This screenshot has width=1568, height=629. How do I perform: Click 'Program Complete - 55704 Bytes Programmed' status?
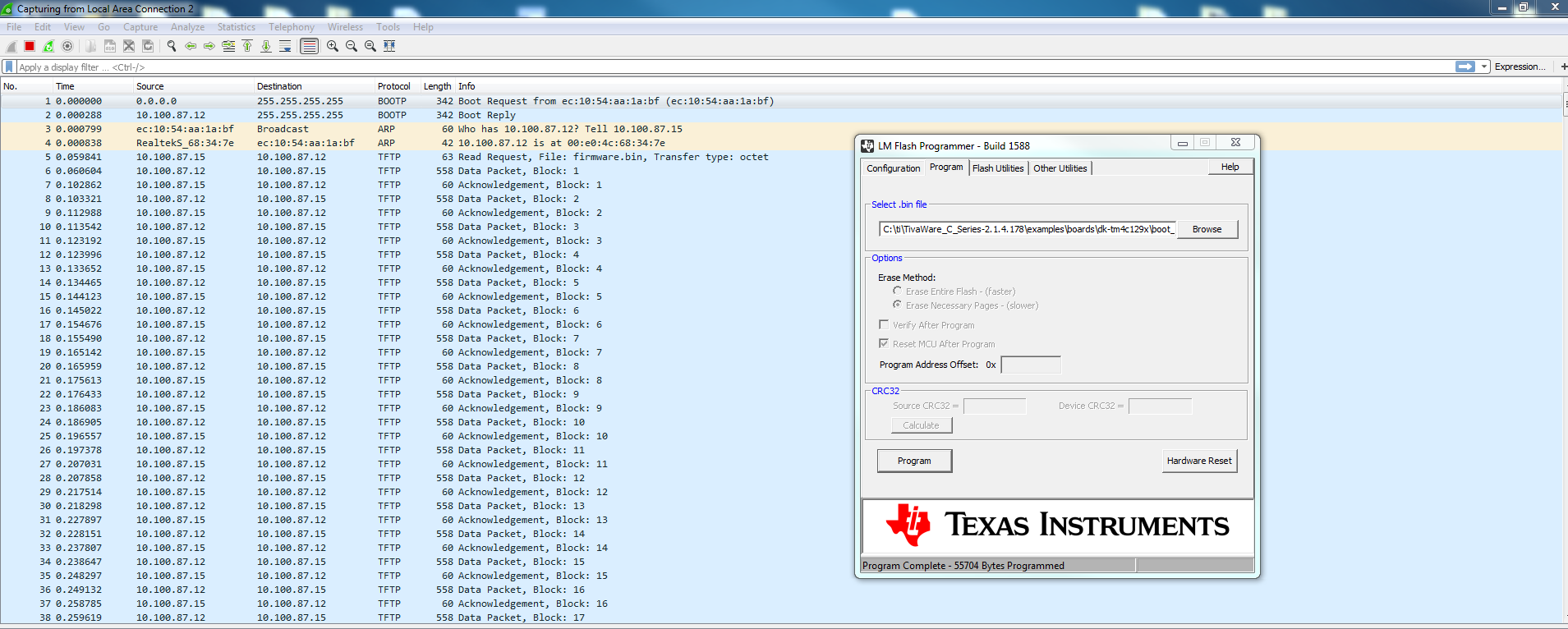click(963, 566)
